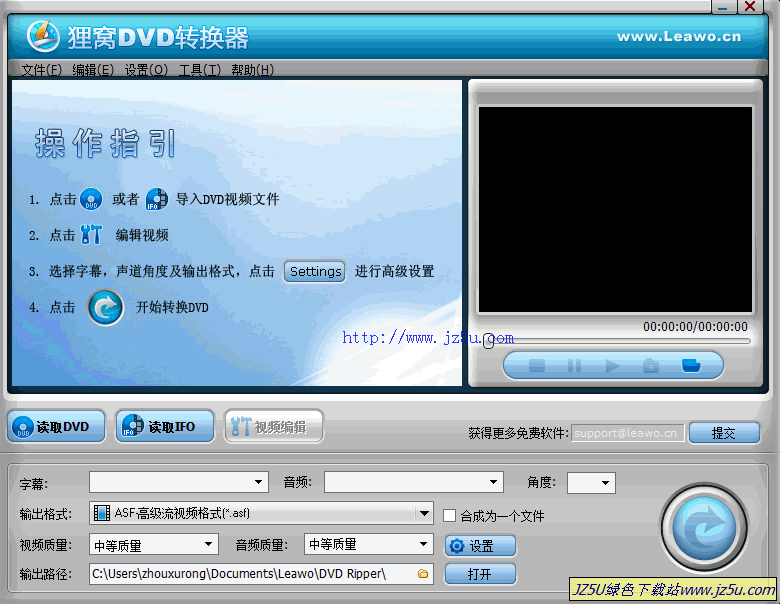The image size is (780, 604).
Task: Enable the 合成为一个文件 checkbox
Action: [x=449, y=515]
